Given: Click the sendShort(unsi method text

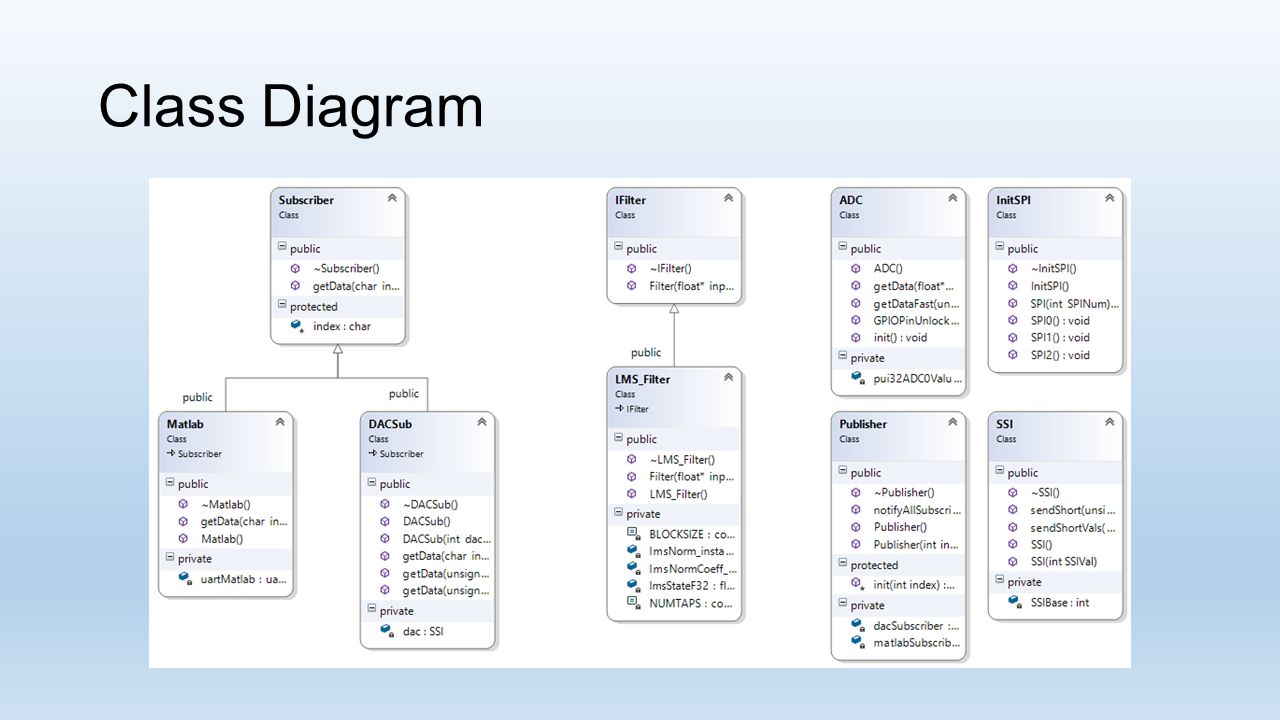Looking at the screenshot, I should tap(1073, 510).
